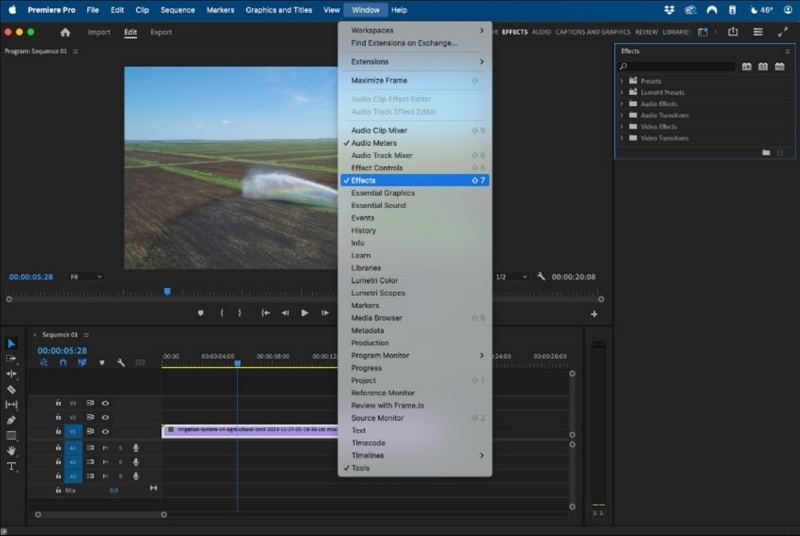Select the Ripple Edit tool
800x536 pixels.
11,374
